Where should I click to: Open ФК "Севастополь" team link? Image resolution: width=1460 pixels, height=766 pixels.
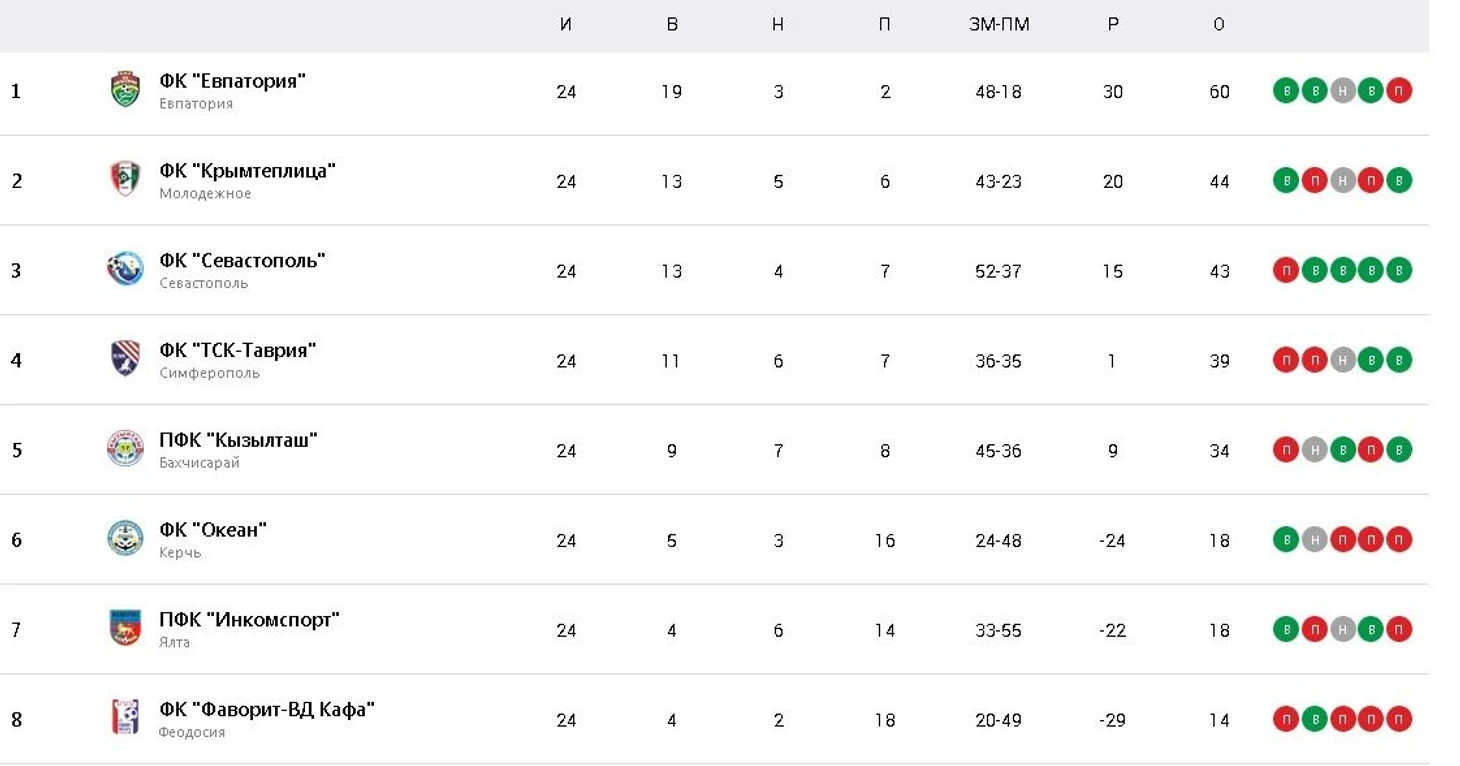click(242, 261)
